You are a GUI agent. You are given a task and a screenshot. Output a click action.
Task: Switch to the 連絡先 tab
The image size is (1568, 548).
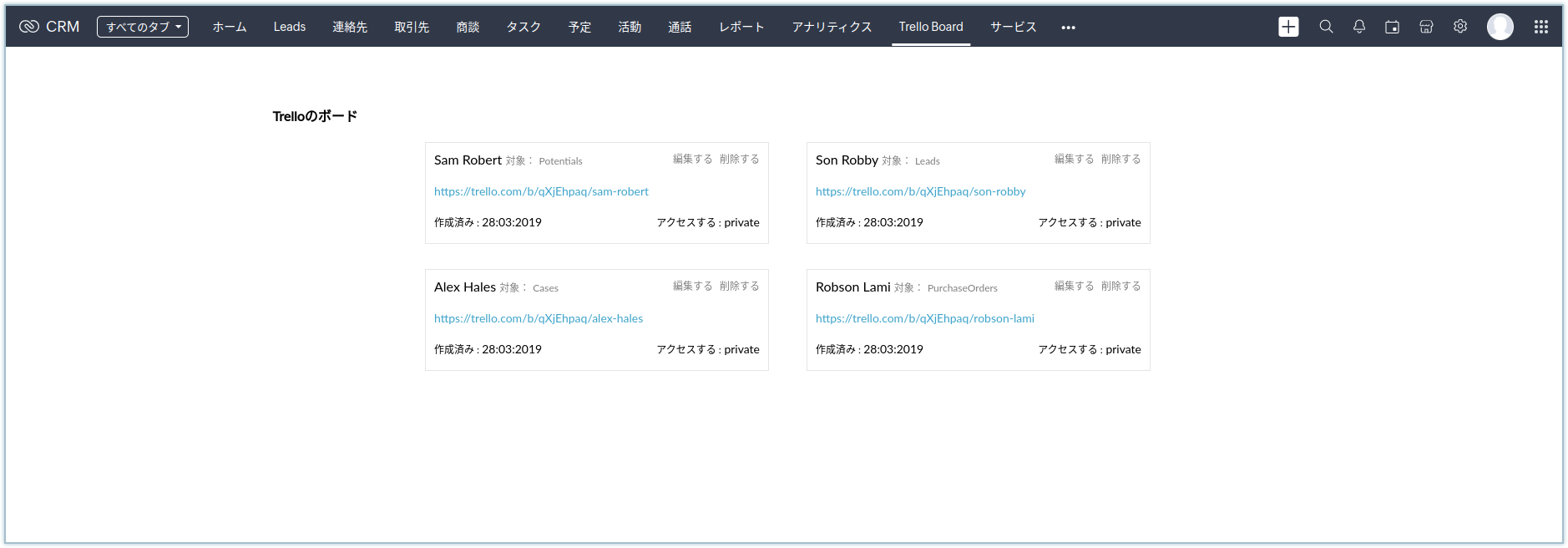coord(350,27)
